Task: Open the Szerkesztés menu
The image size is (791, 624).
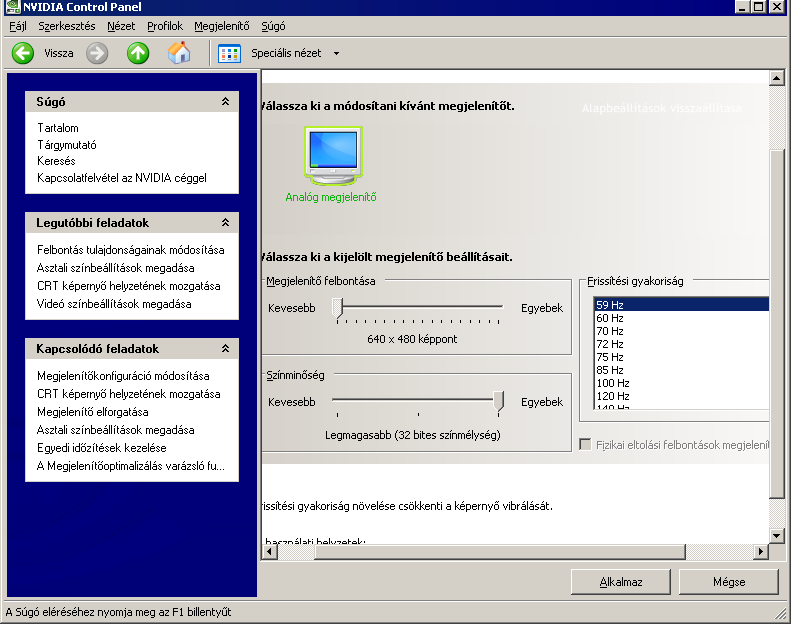Action: (x=67, y=26)
